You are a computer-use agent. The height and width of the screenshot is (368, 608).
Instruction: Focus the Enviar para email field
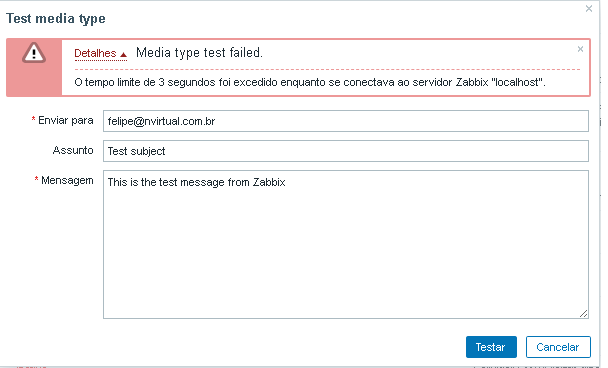click(x=345, y=121)
